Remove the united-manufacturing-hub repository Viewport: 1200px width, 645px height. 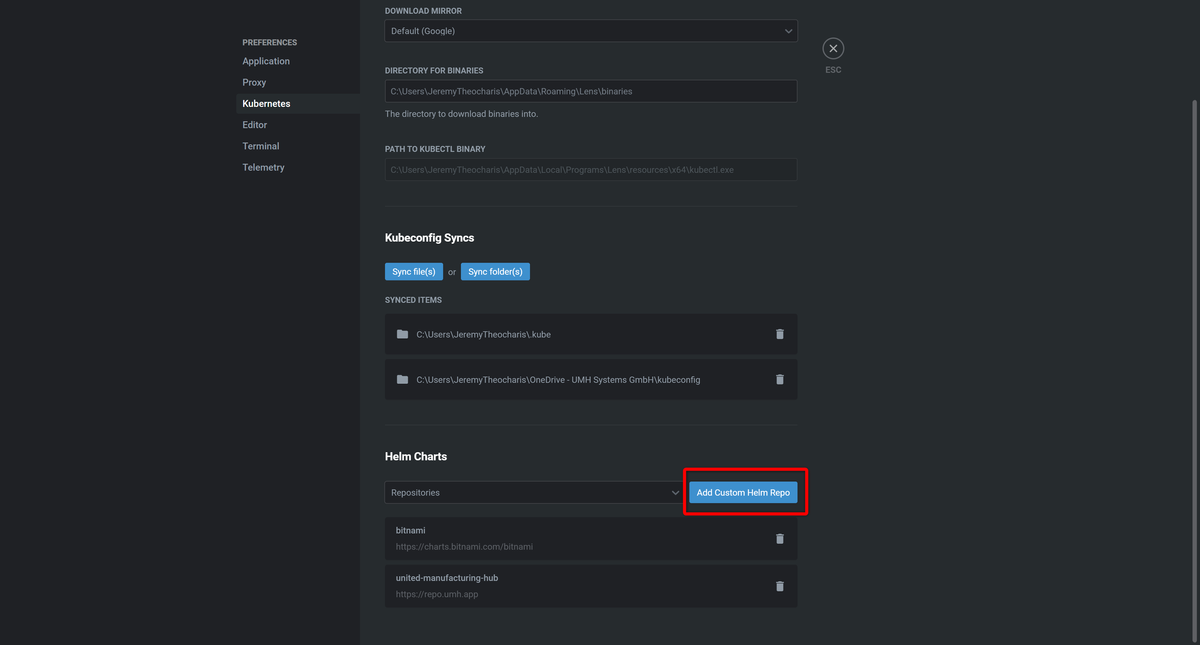[779, 586]
